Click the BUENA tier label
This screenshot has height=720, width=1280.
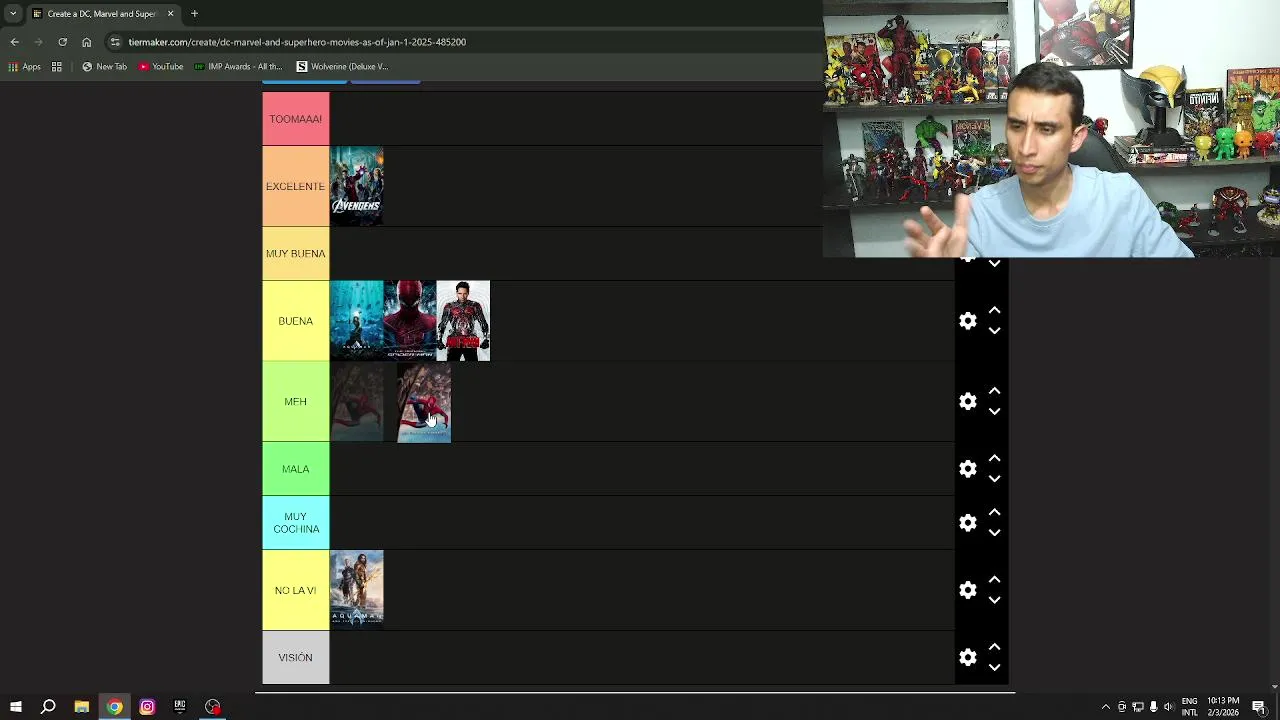[296, 321]
